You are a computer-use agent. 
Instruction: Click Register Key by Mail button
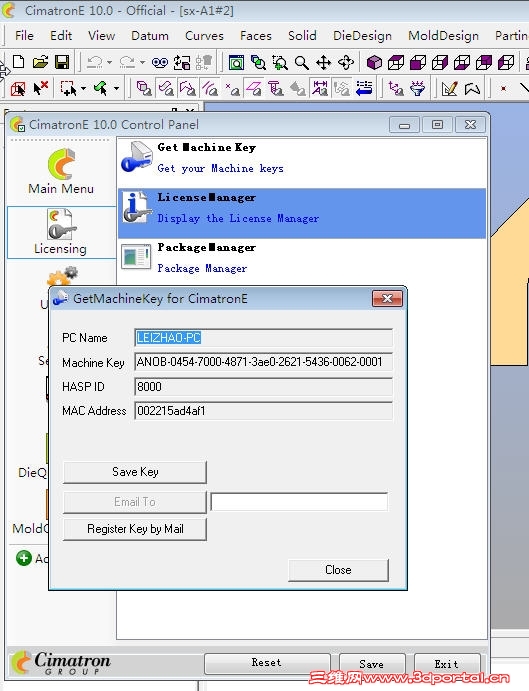click(x=135, y=529)
